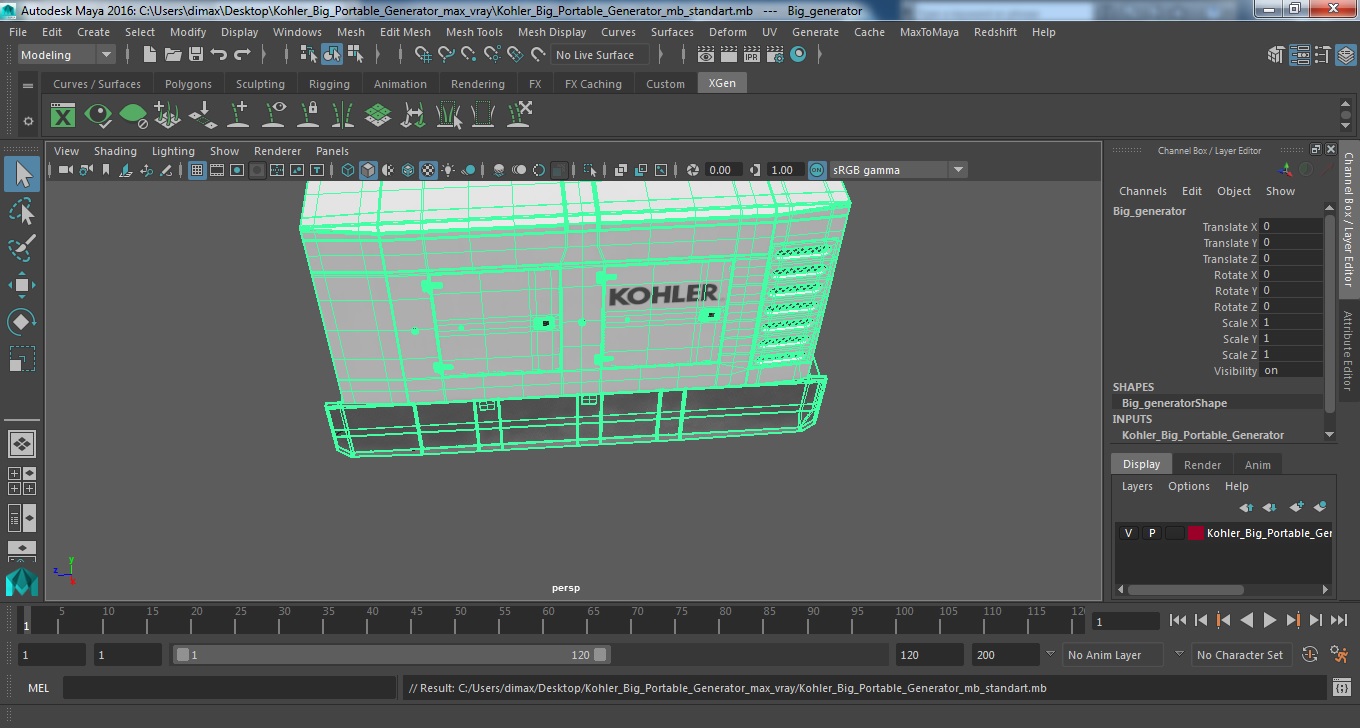This screenshot has width=1360, height=728.
Task: Click the XGen preview eye shelf icon
Action: coord(98,115)
